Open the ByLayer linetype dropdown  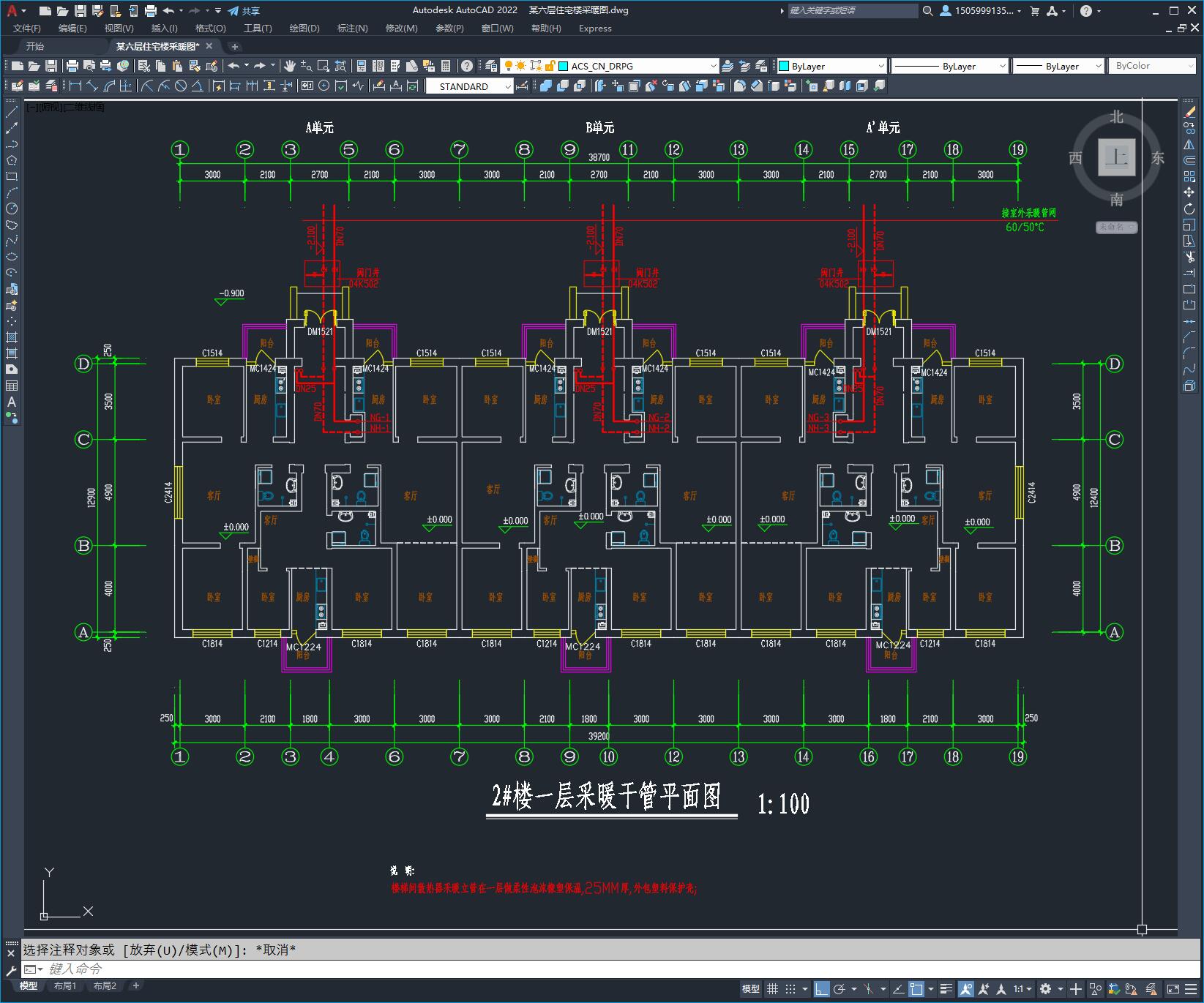click(950, 66)
